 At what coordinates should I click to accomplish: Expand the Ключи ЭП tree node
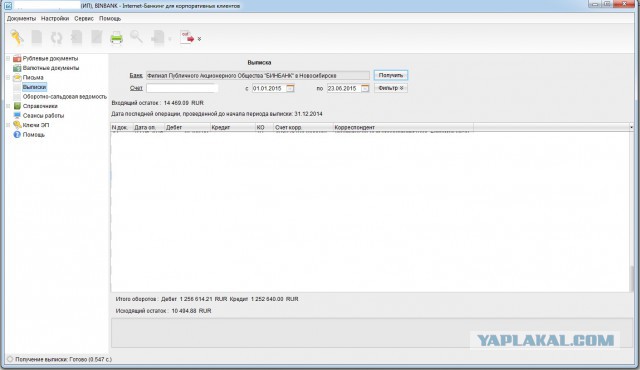point(8,125)
